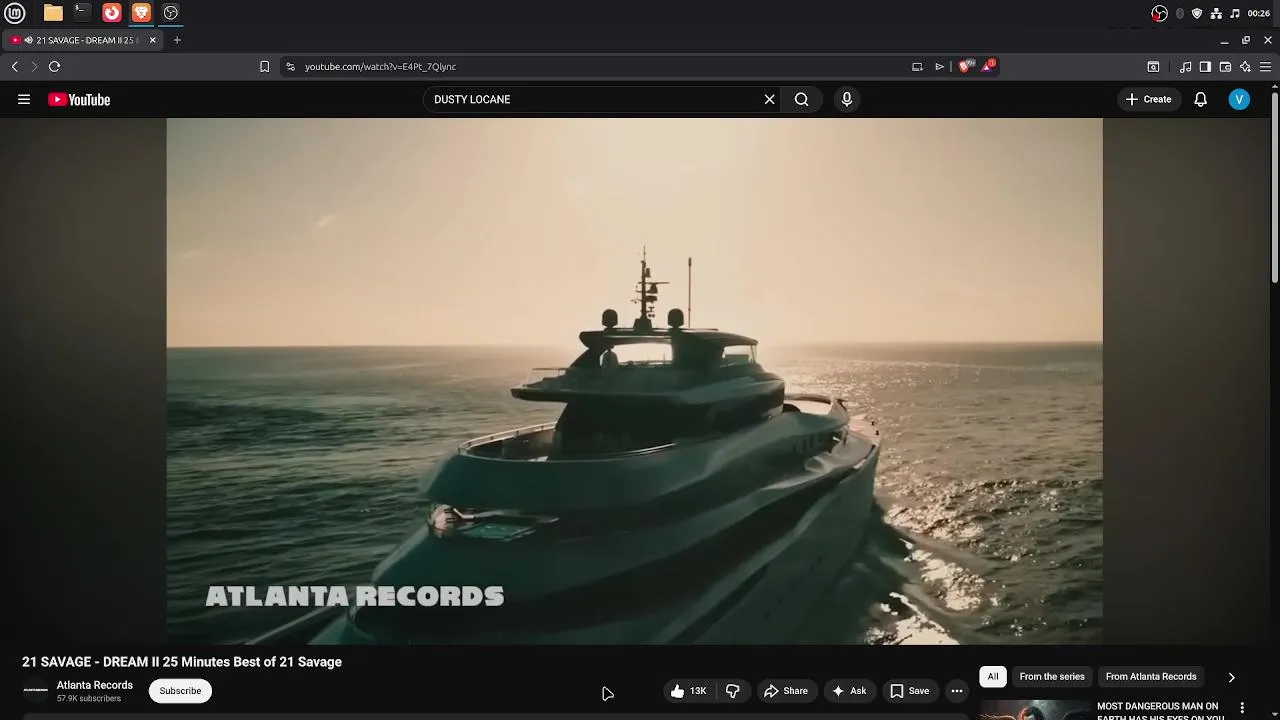Click the playlist/send arrow icon in address bar
Screen dimensions: 1280x720
pyautogui.click(x=939, y=67)
